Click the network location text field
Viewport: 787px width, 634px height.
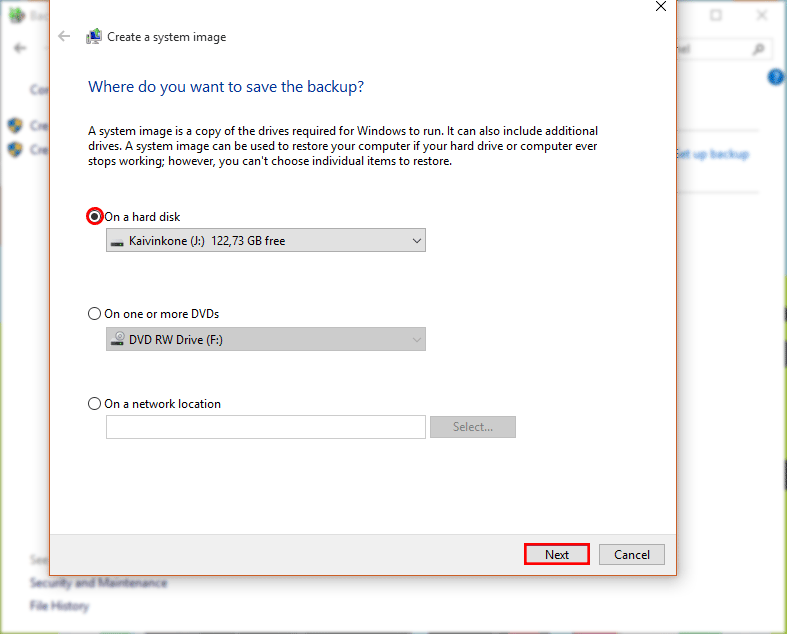[265, 427]
